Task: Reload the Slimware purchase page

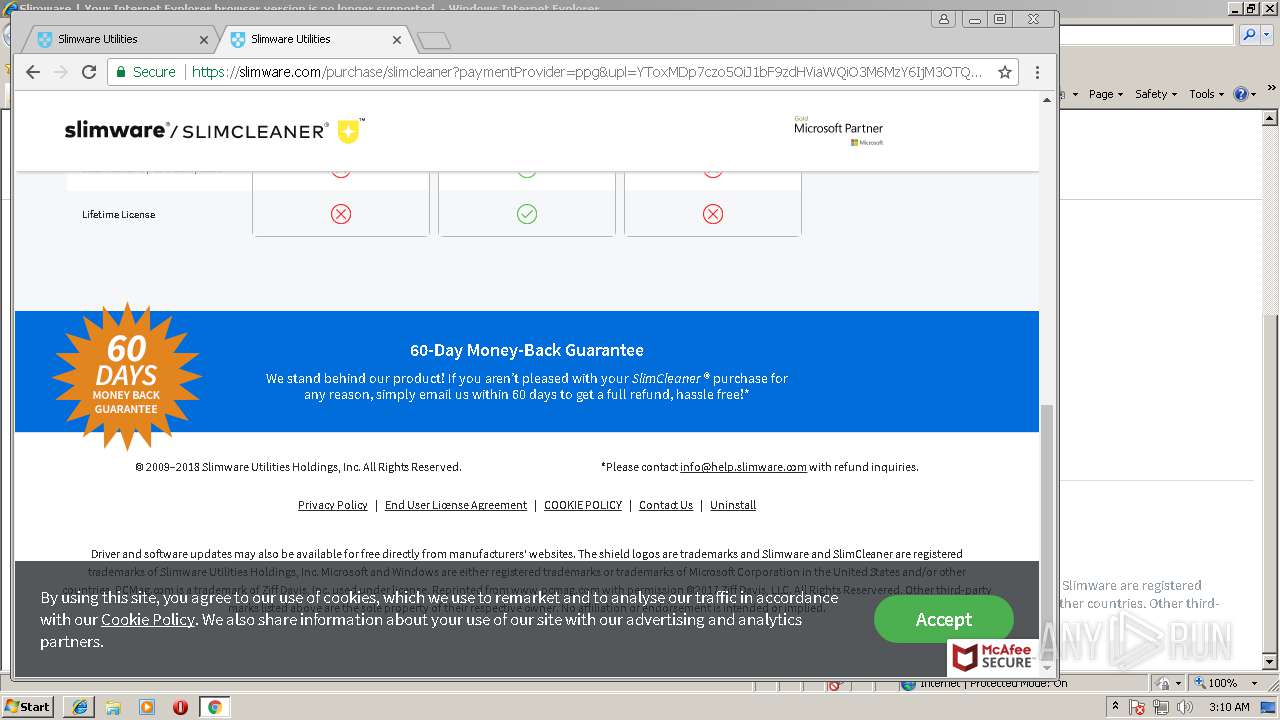Action: (88, 72)
